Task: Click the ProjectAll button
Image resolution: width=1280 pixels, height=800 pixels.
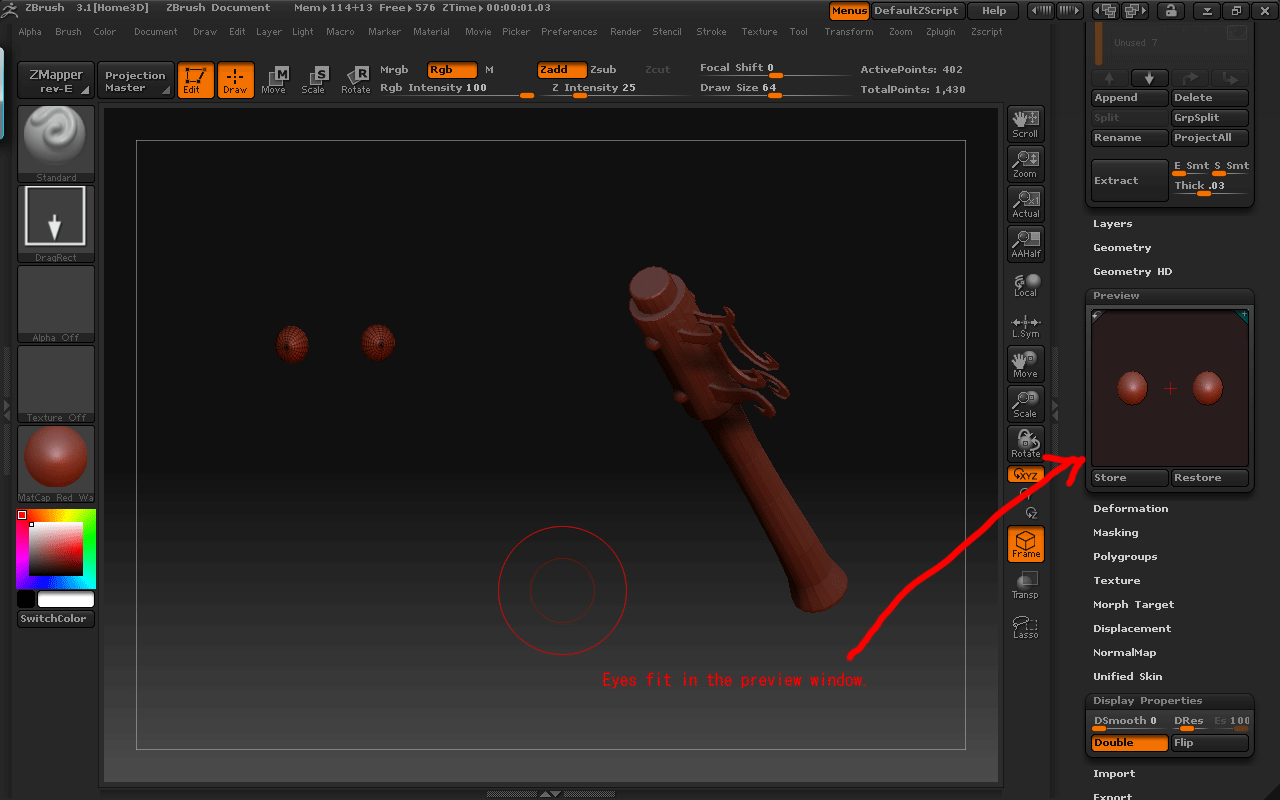Action: [x=1210, y=138]
